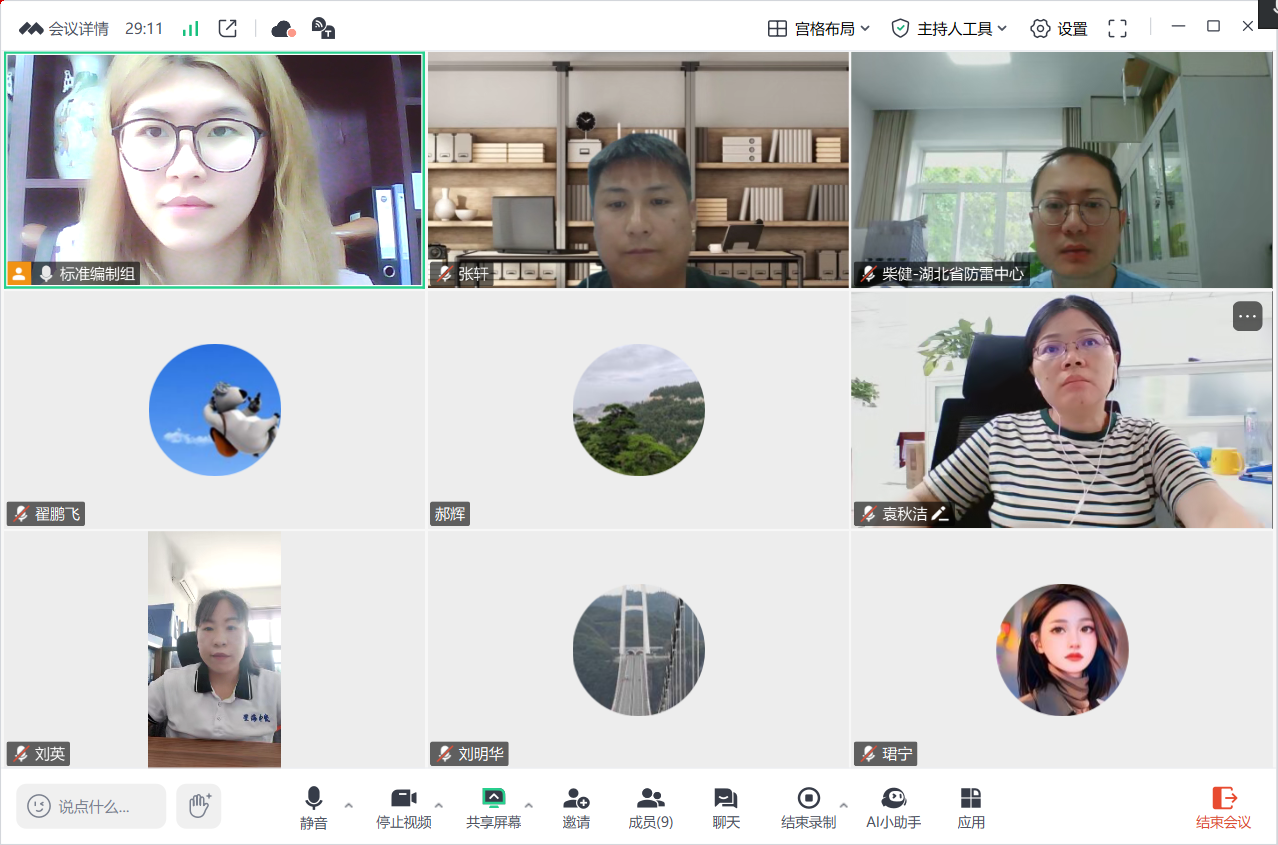Show the 成员(9) participants list
Screen dimensions: 1278x845
[x=650, y=807]
